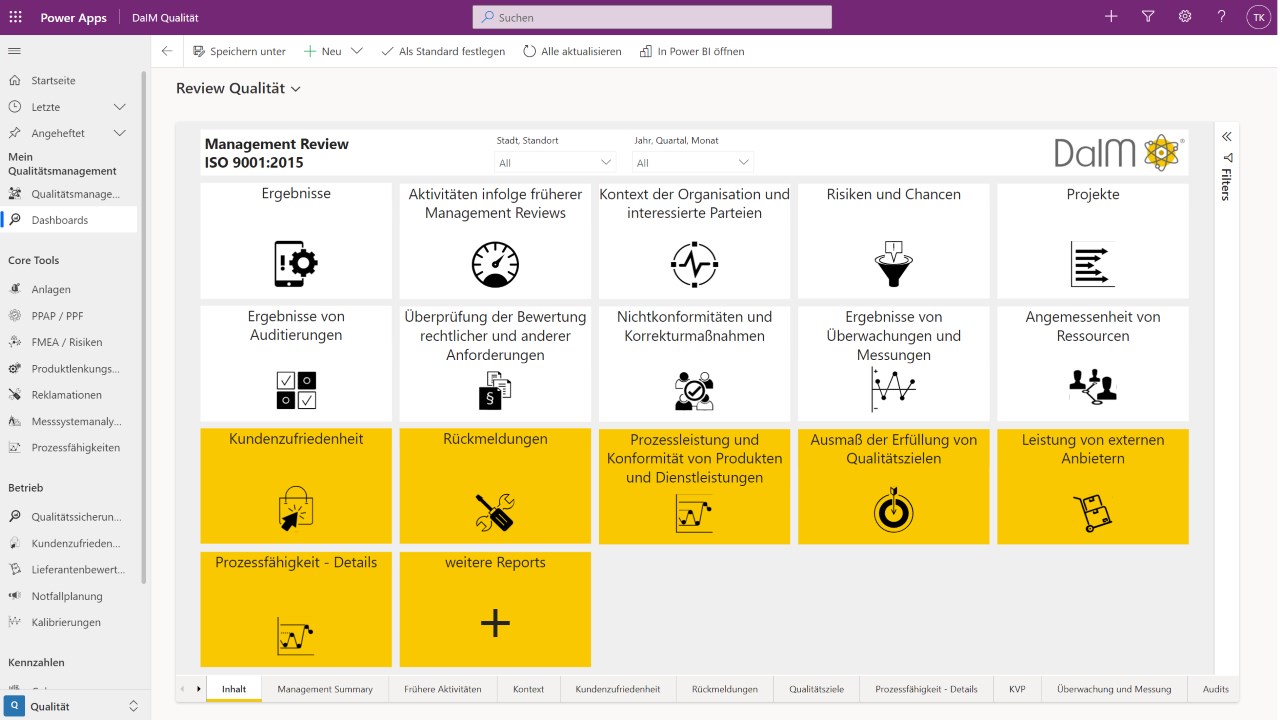Open the gauge tile for earlier Management Reviews
Screen dimensions: 1280x720
[x=495, y=264]
